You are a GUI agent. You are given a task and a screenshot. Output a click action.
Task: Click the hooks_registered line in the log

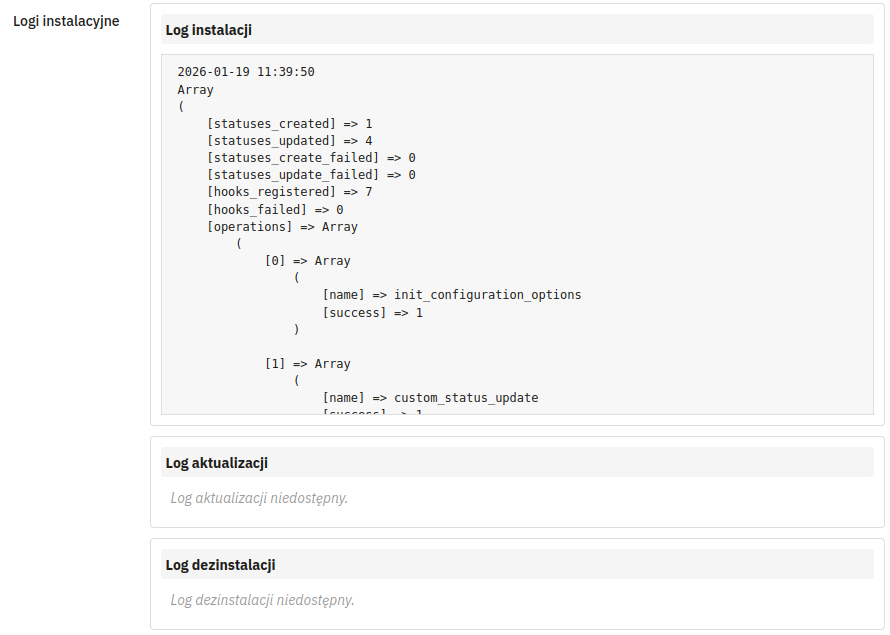289,192
